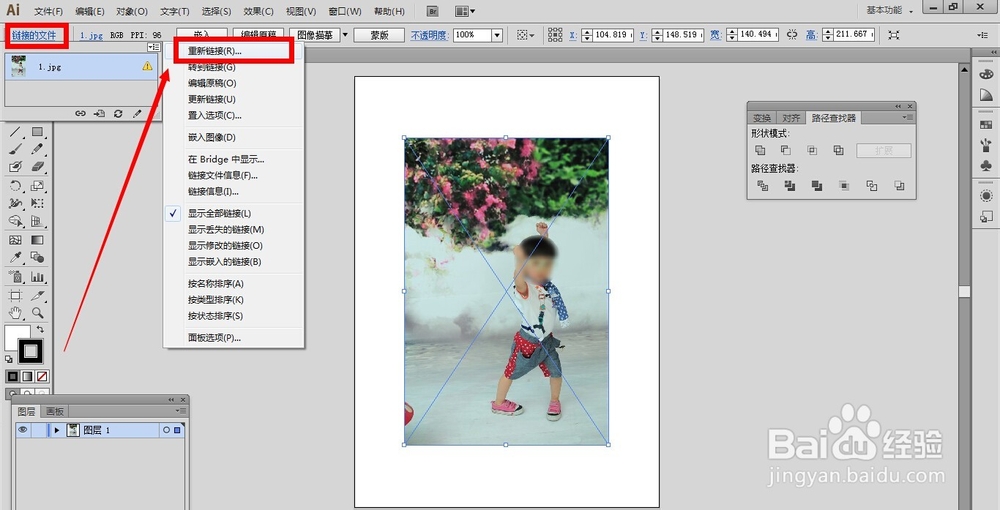Select the Slice tool
Image resolution: width=1000 pixels, height=510 pixels.
tap(38, 296)
